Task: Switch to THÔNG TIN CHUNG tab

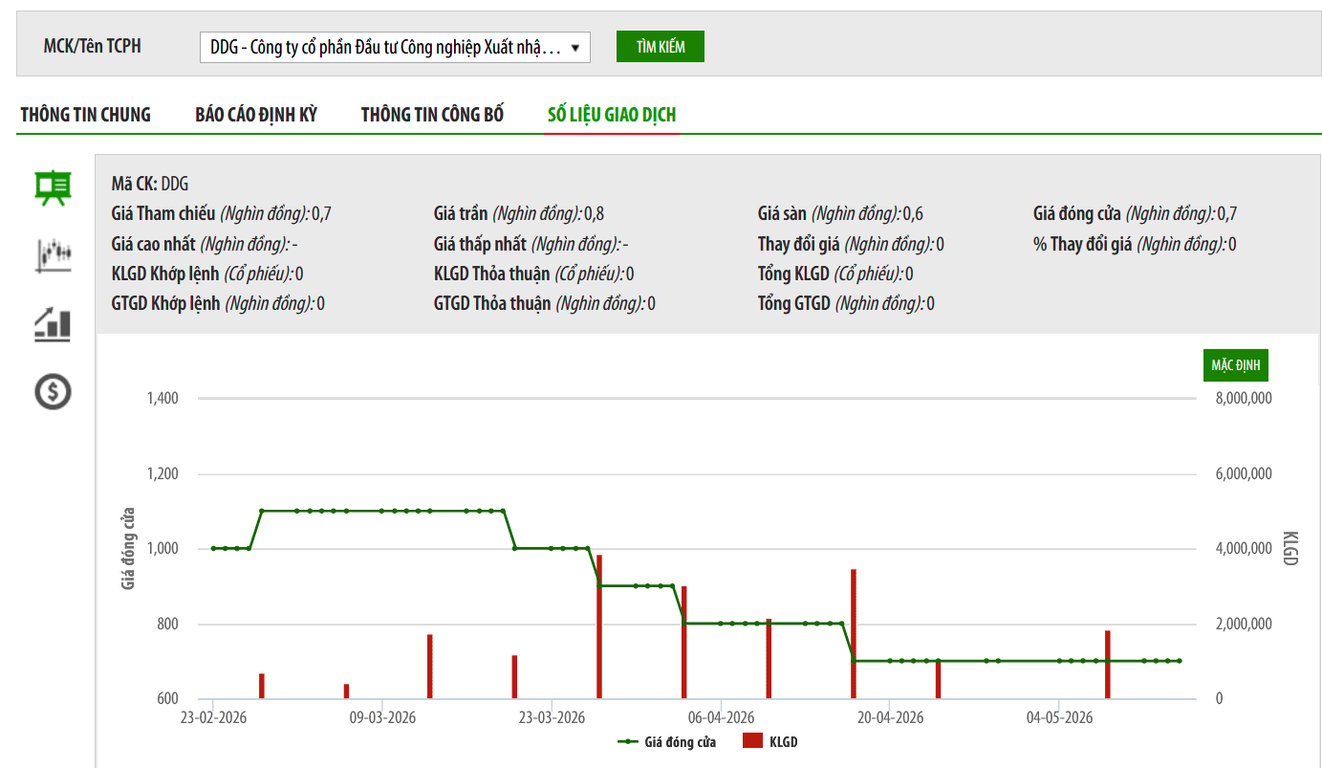Action: point(86,114)
